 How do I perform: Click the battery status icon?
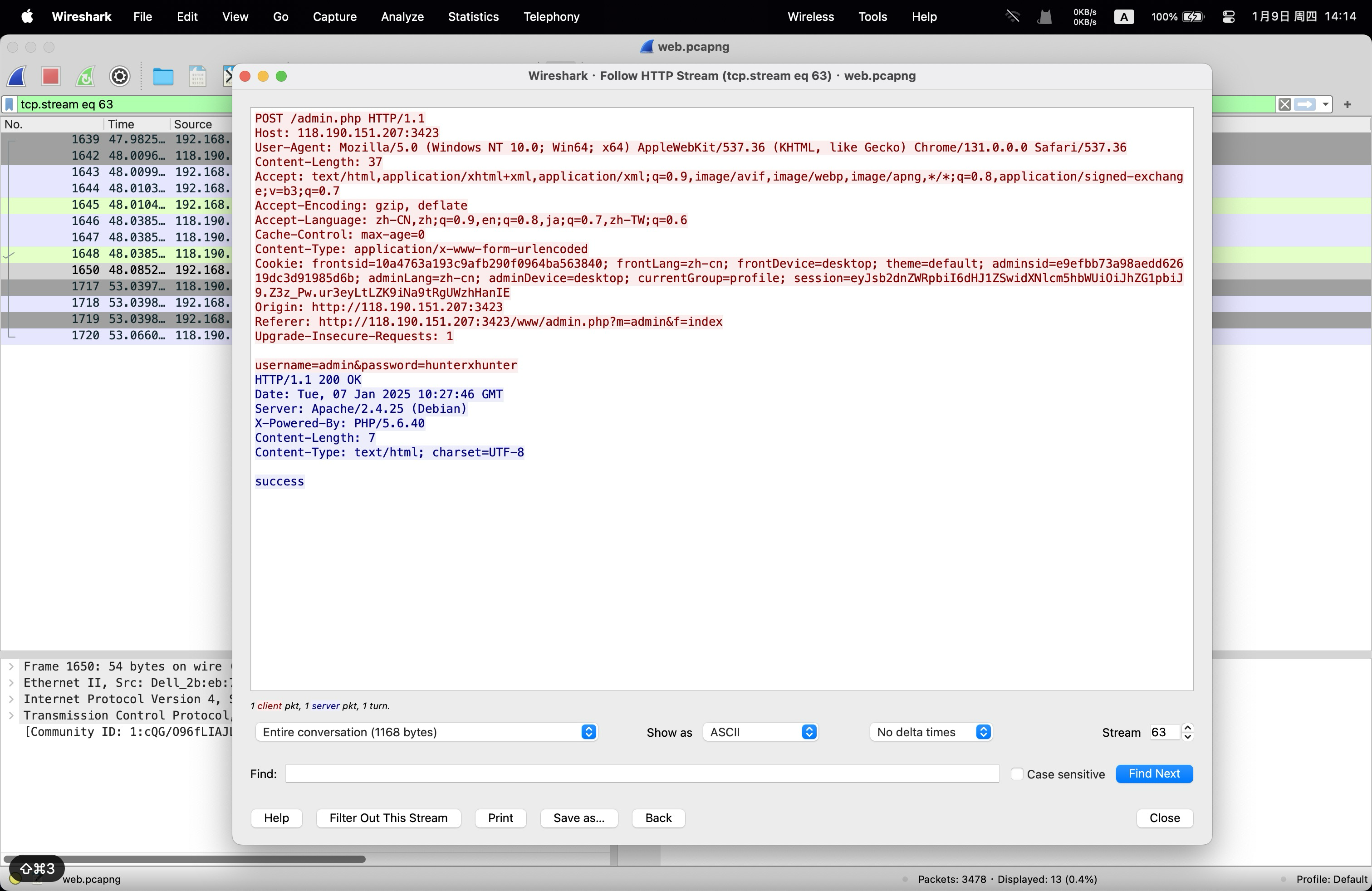pyautogui.click(x=1193, y=17)
